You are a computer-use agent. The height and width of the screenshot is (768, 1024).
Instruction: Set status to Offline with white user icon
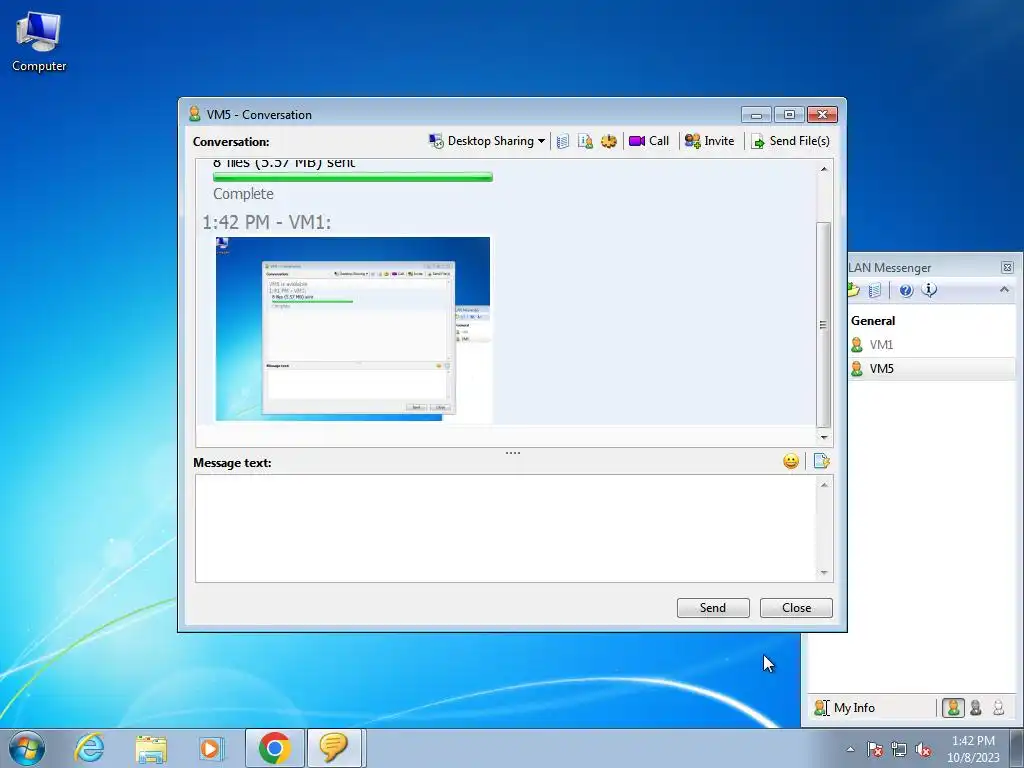tap(998, 708)
